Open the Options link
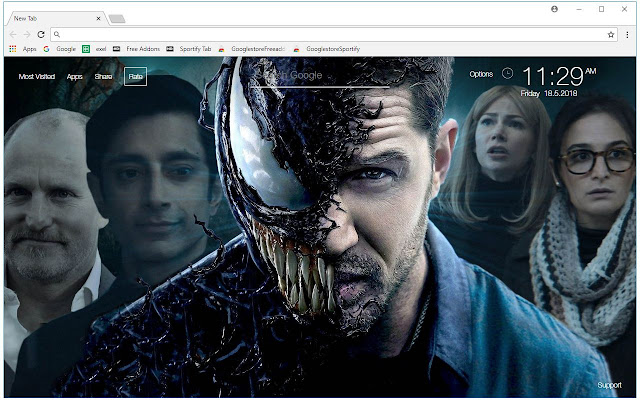Viewport: 640px width, 400px height. click(x=481, y=74)
